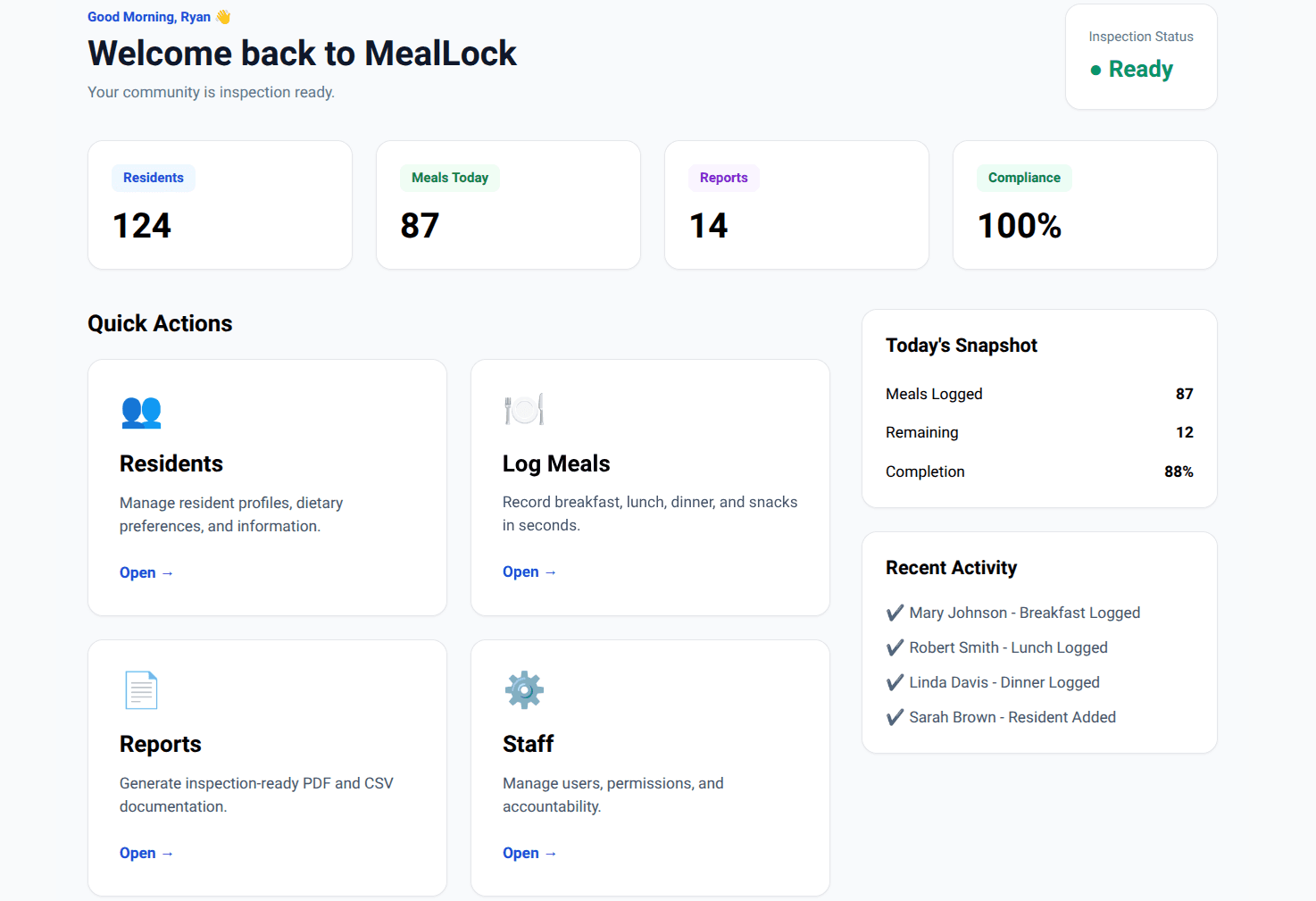Click the Recent Activity heading

click(x=952, y=568)
